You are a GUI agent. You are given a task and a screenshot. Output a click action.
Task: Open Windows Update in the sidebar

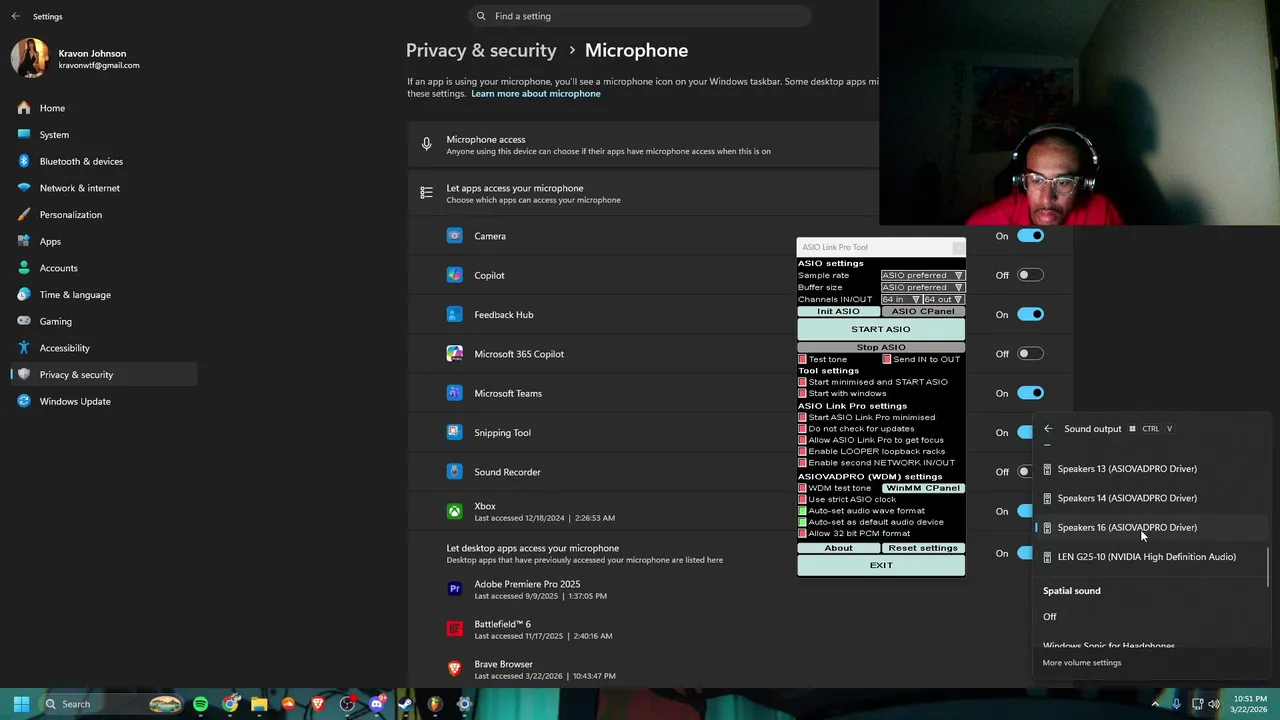104,401
